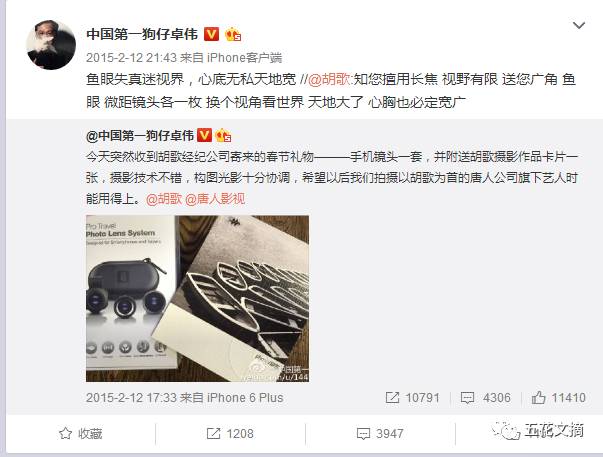Open the @胡歌 mention in the quoted post

(164, 199)
